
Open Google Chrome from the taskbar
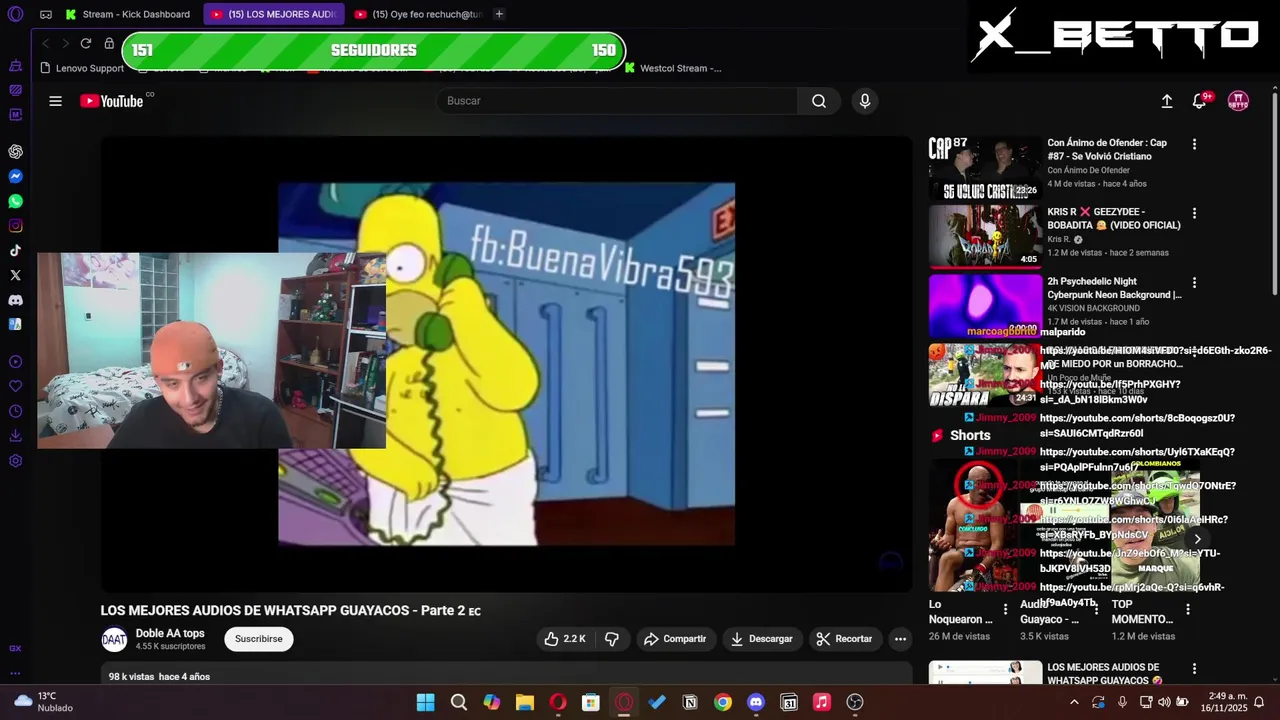pos(722,702)
